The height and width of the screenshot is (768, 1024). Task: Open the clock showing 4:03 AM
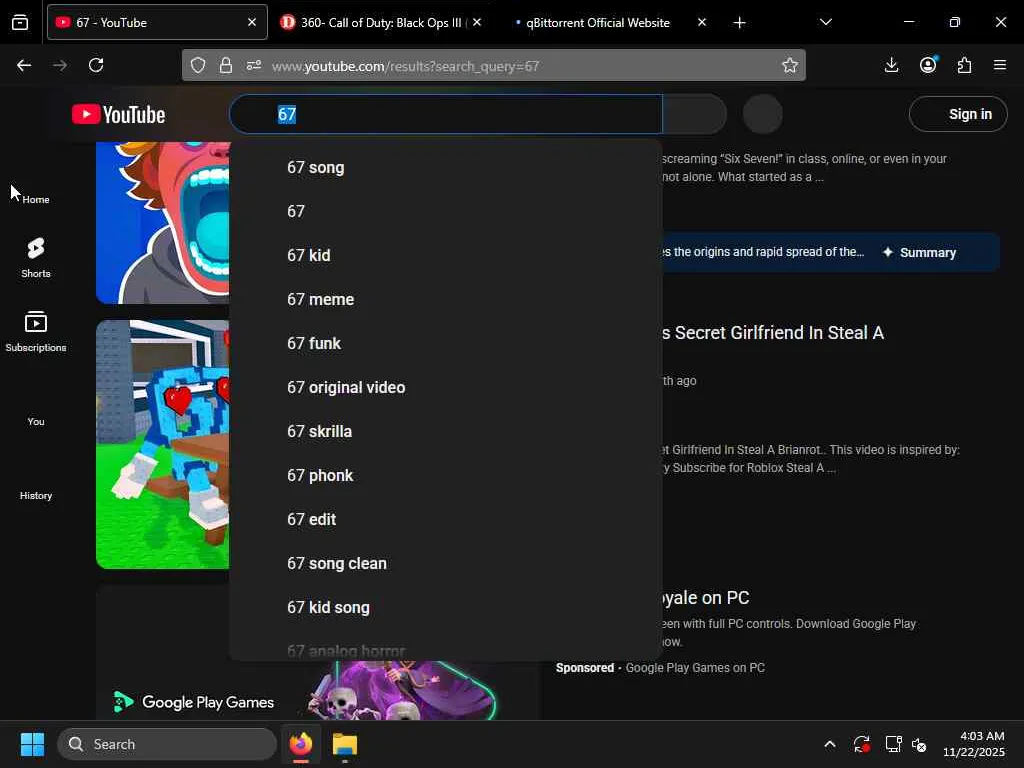click(x=974, y=744)
